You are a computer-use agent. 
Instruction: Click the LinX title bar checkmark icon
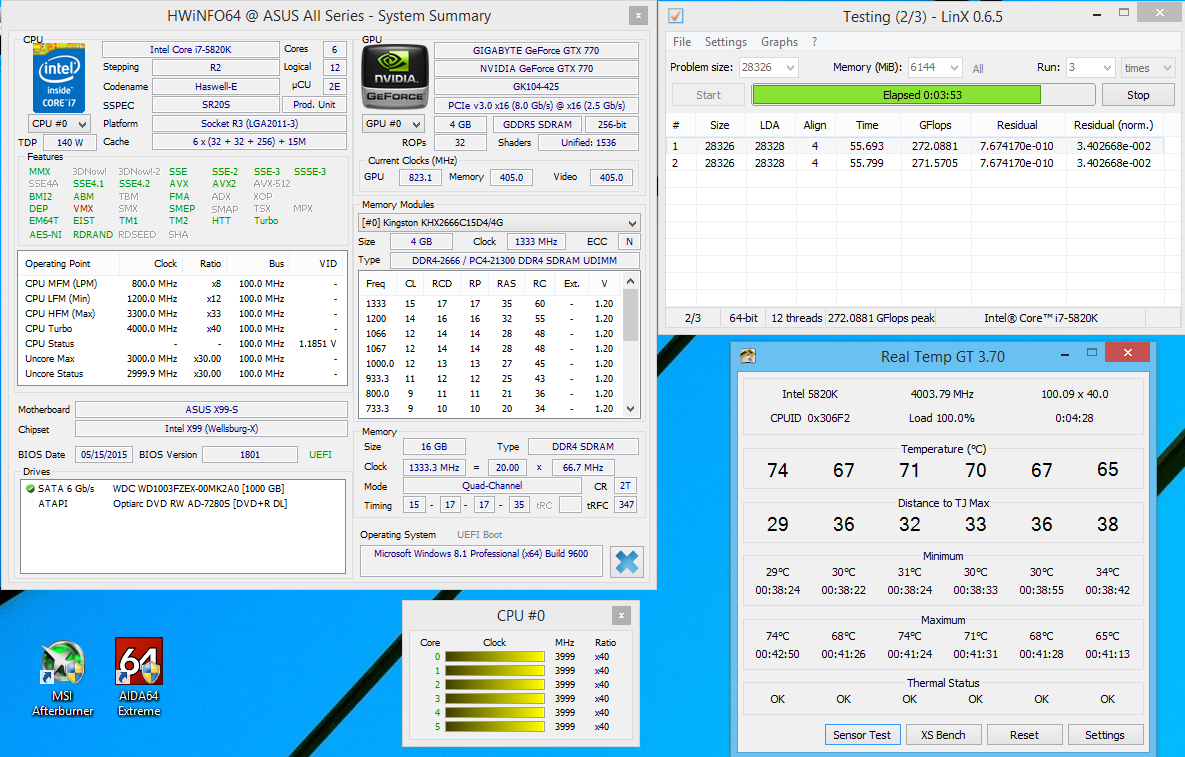676,16
